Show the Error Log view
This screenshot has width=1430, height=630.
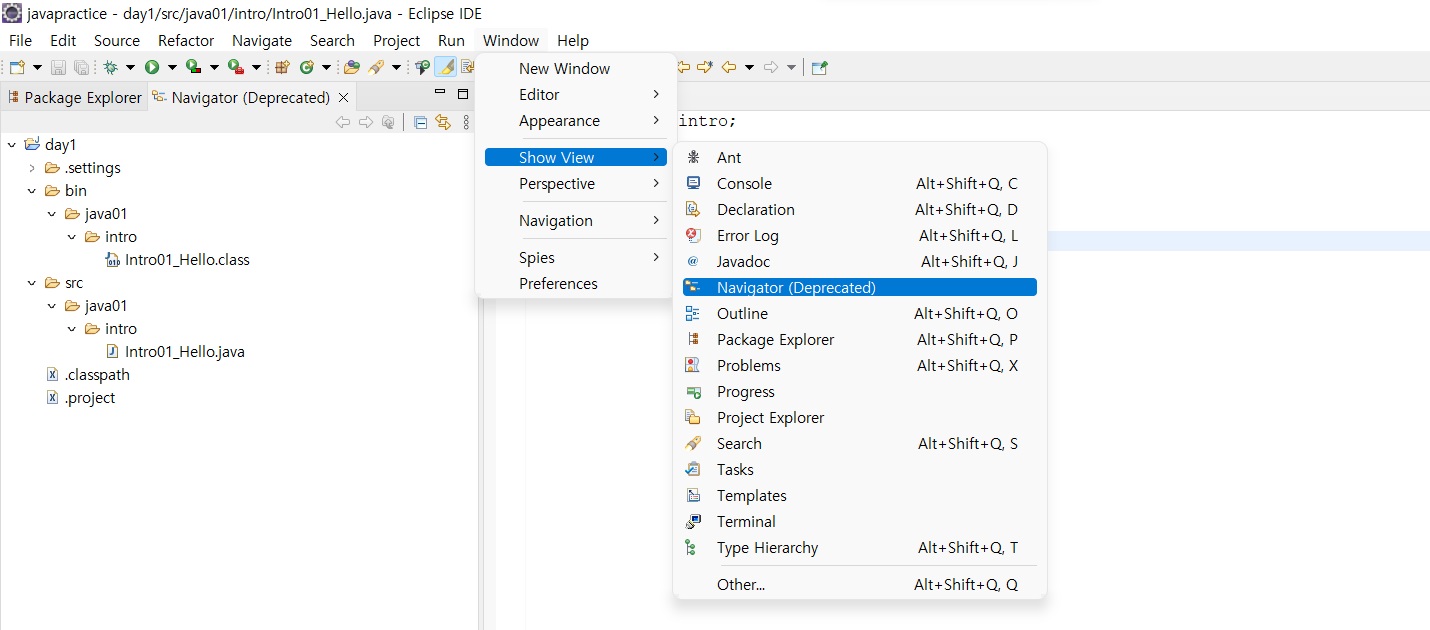(860, 236)
